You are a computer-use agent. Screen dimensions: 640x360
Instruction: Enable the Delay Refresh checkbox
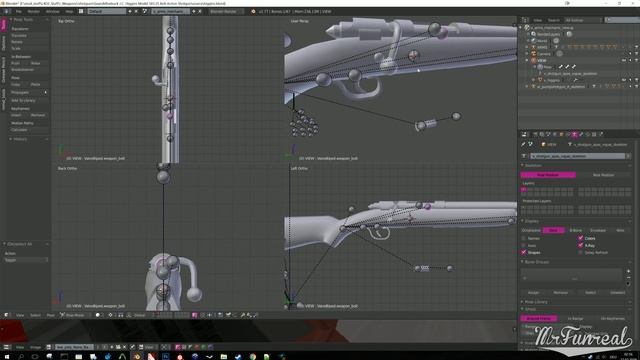click(x=580, y=253)
